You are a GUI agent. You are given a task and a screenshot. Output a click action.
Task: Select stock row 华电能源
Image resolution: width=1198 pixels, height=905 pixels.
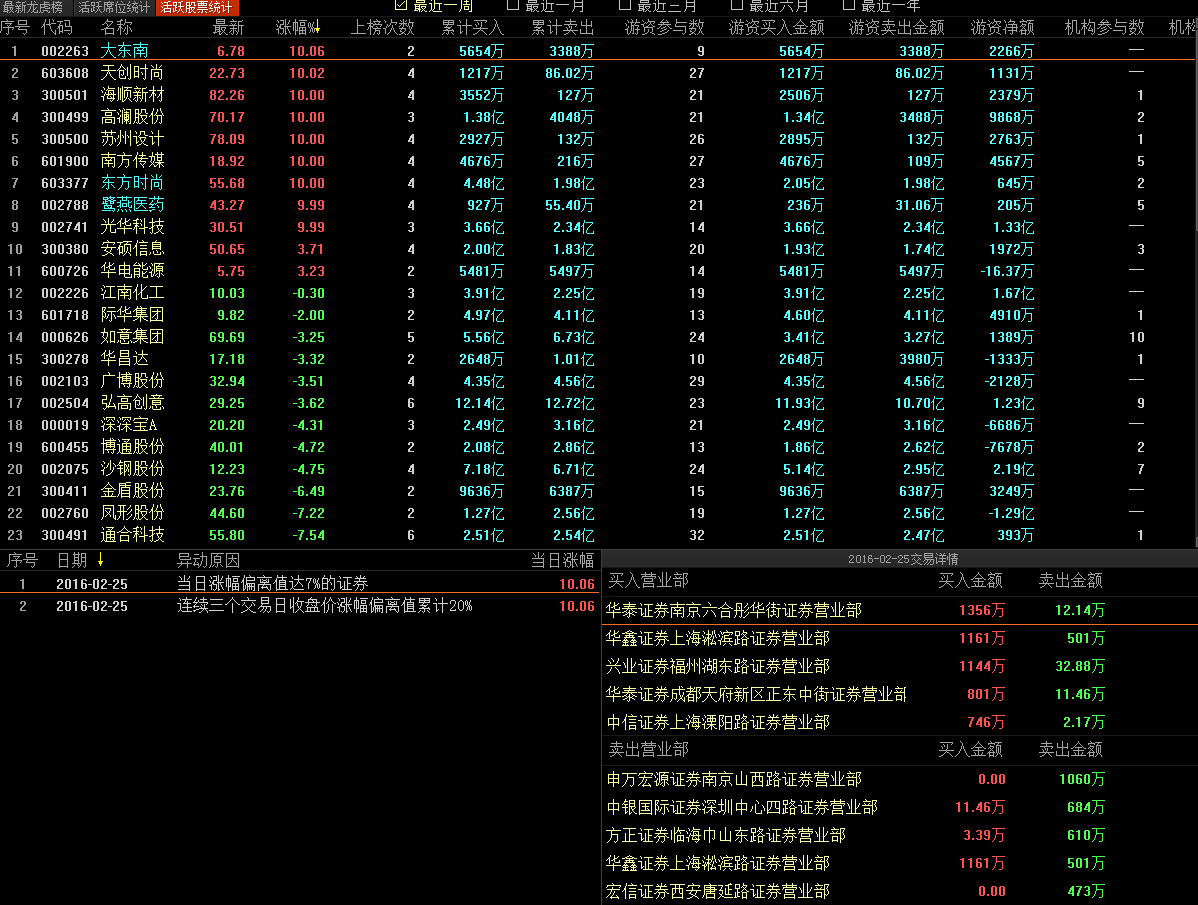pos(597,271)
